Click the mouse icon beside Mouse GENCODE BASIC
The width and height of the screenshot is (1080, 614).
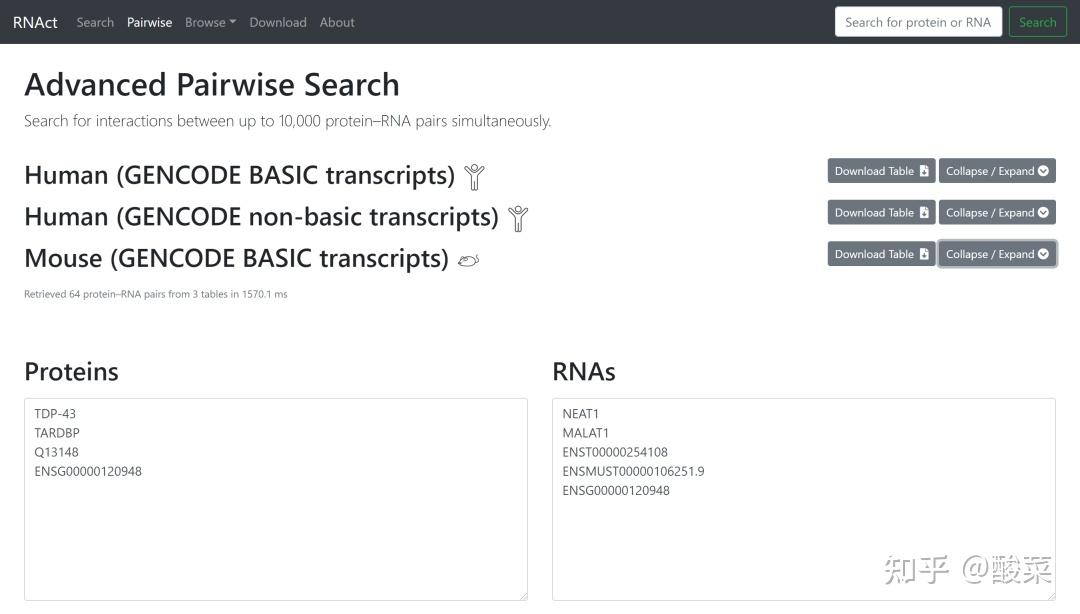click(469, 260)
